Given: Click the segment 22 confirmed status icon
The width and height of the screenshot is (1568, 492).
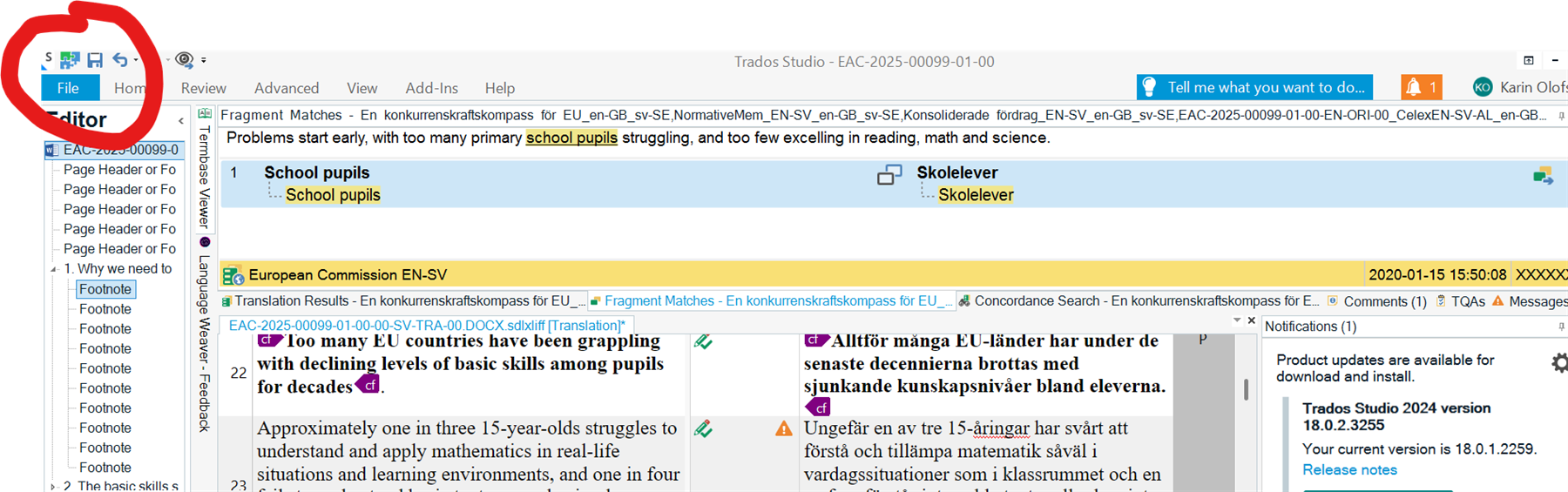Looking at the screenshot, I should click(x=704, y=341).
